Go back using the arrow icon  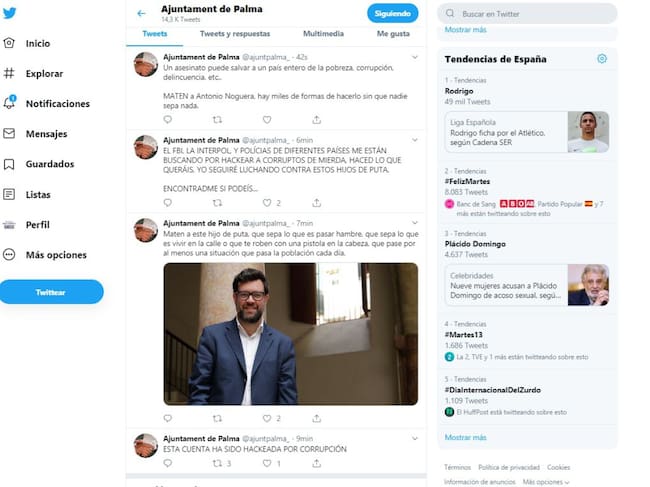[x=141, y=13]
